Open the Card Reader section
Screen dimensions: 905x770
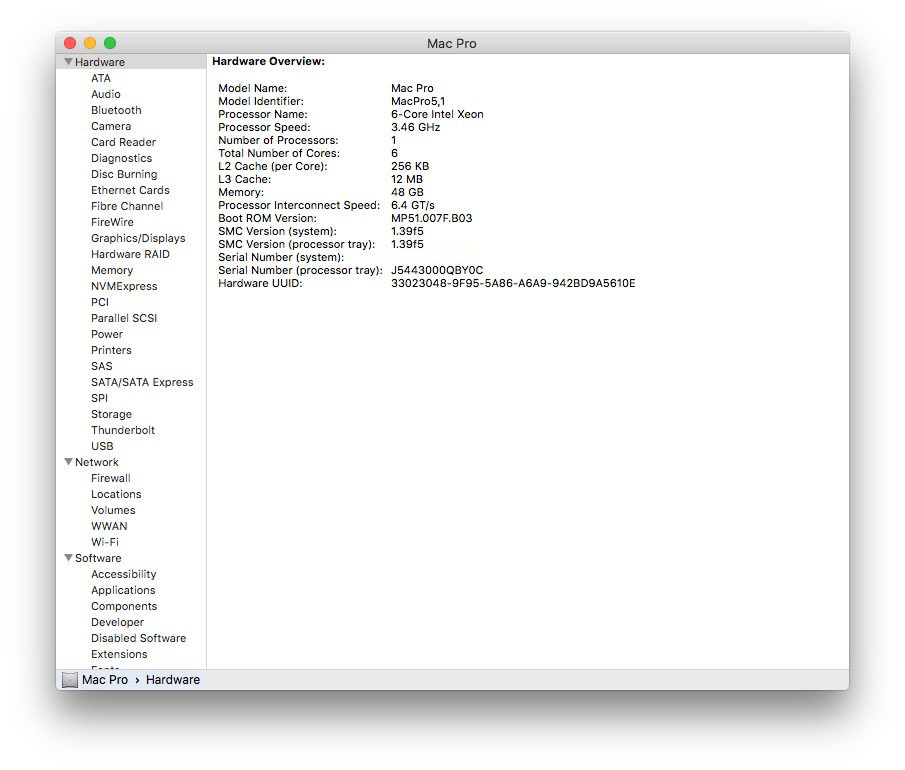click(124, 142)
